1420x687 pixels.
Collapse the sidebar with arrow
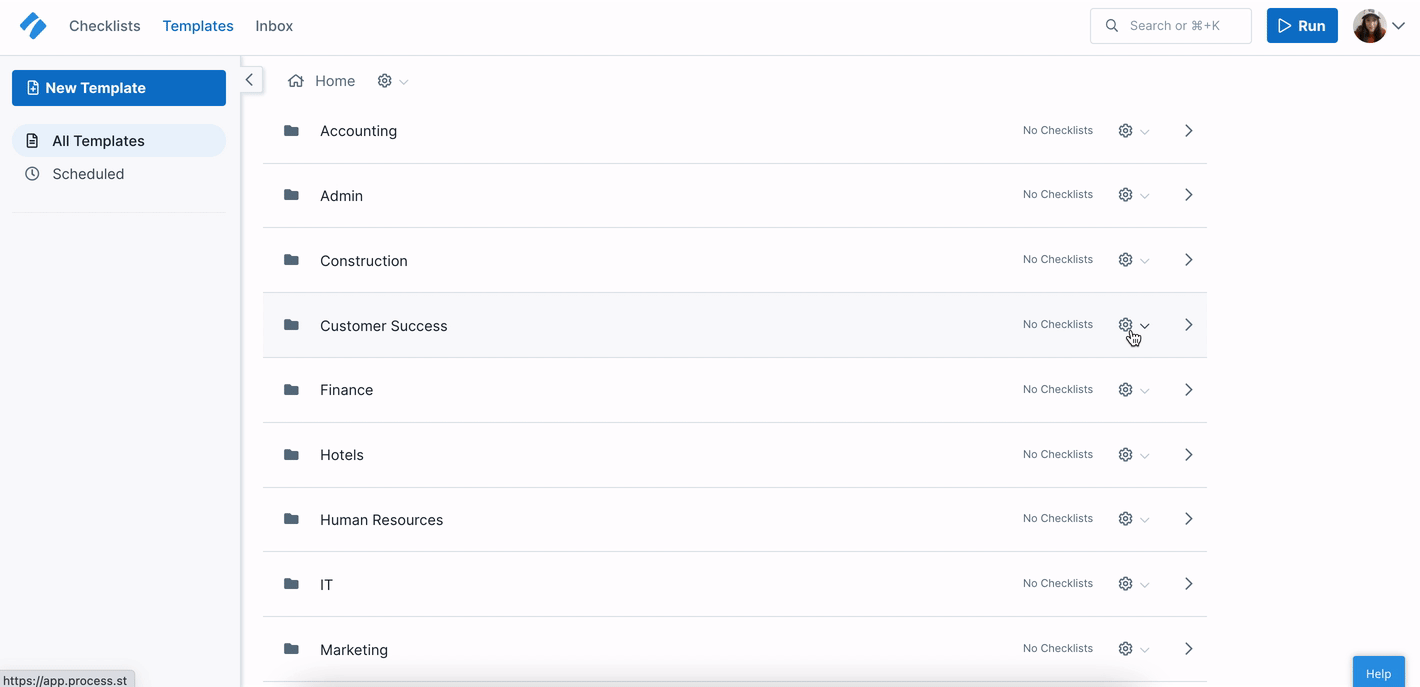coord(249,80)
